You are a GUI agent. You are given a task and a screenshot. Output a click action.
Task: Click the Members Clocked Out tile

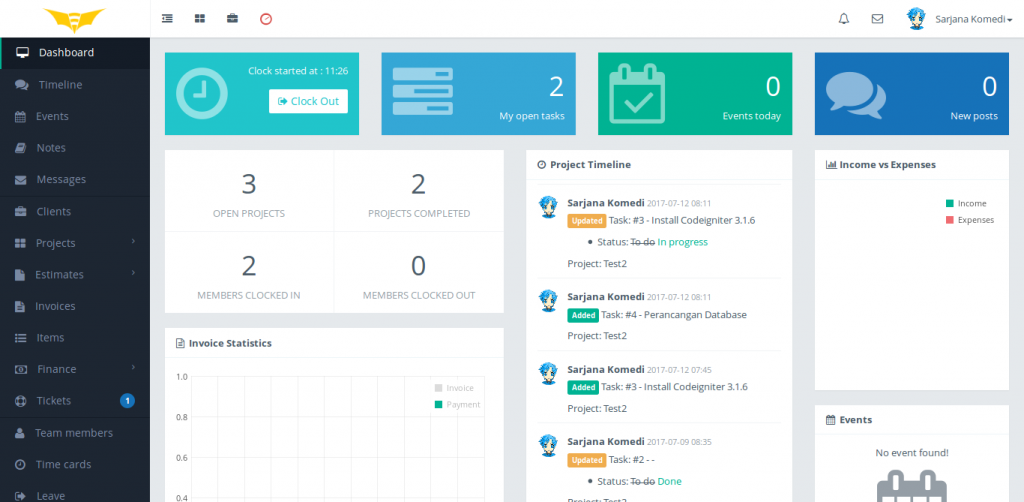[419, 272]
